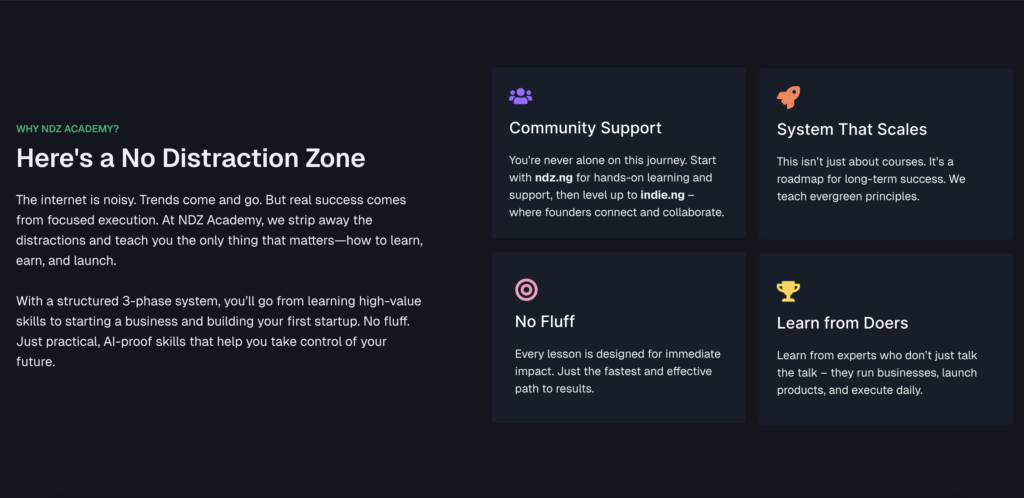
Task: Open the ndz.ng link
Action: point(554,178)
